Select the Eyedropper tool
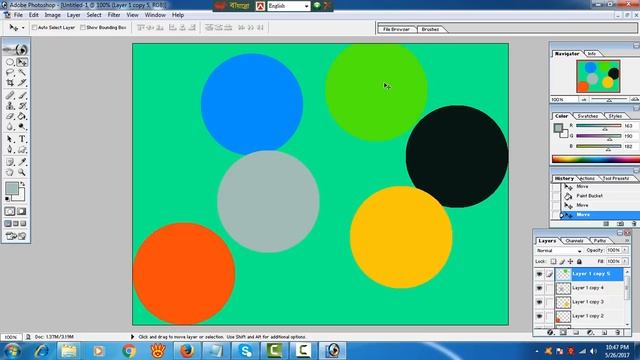Image resolution: width=640 pixels, height=360 pixels. tap(22, 162)
